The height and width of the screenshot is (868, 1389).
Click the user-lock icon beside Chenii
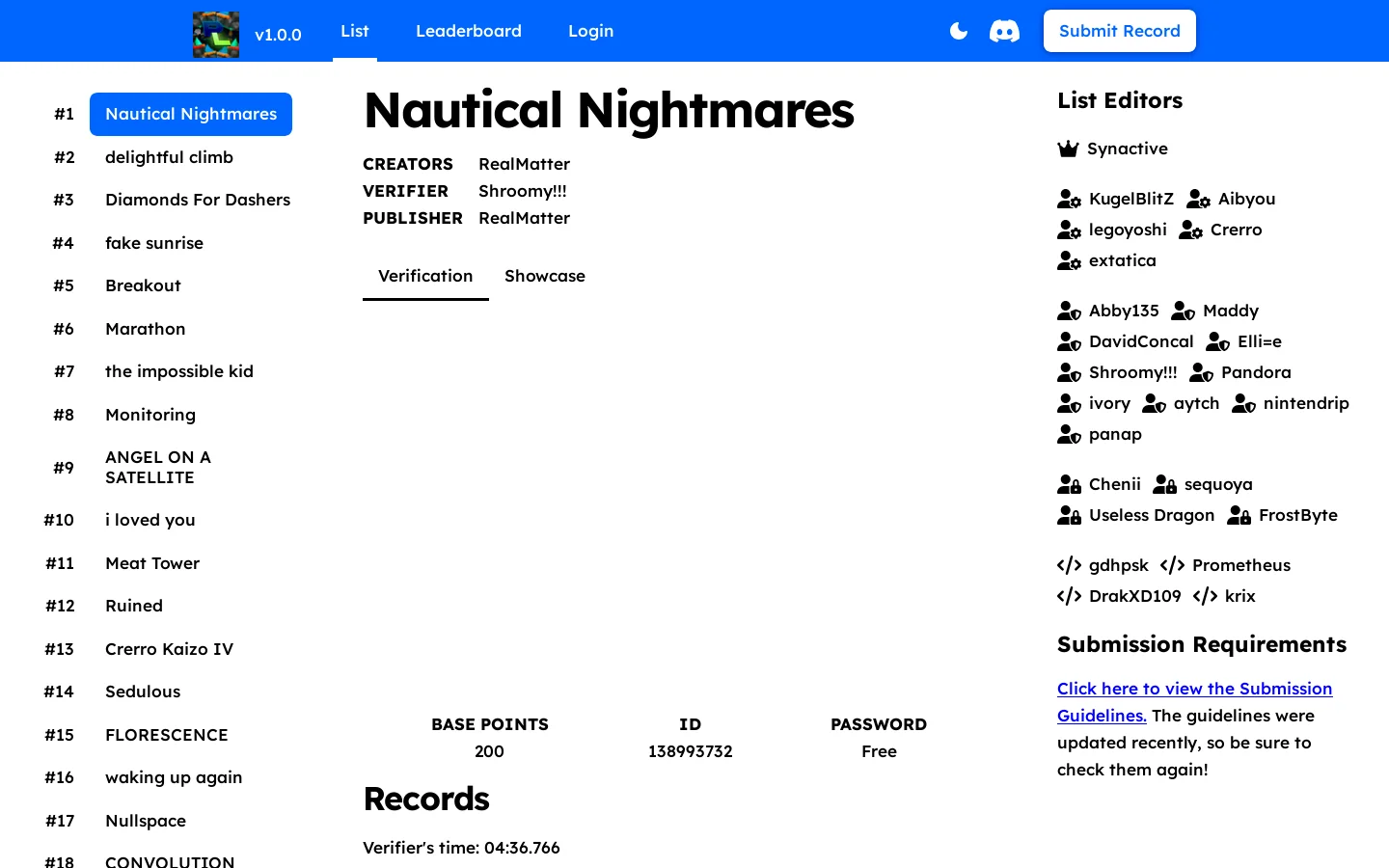click(1069, 484)
